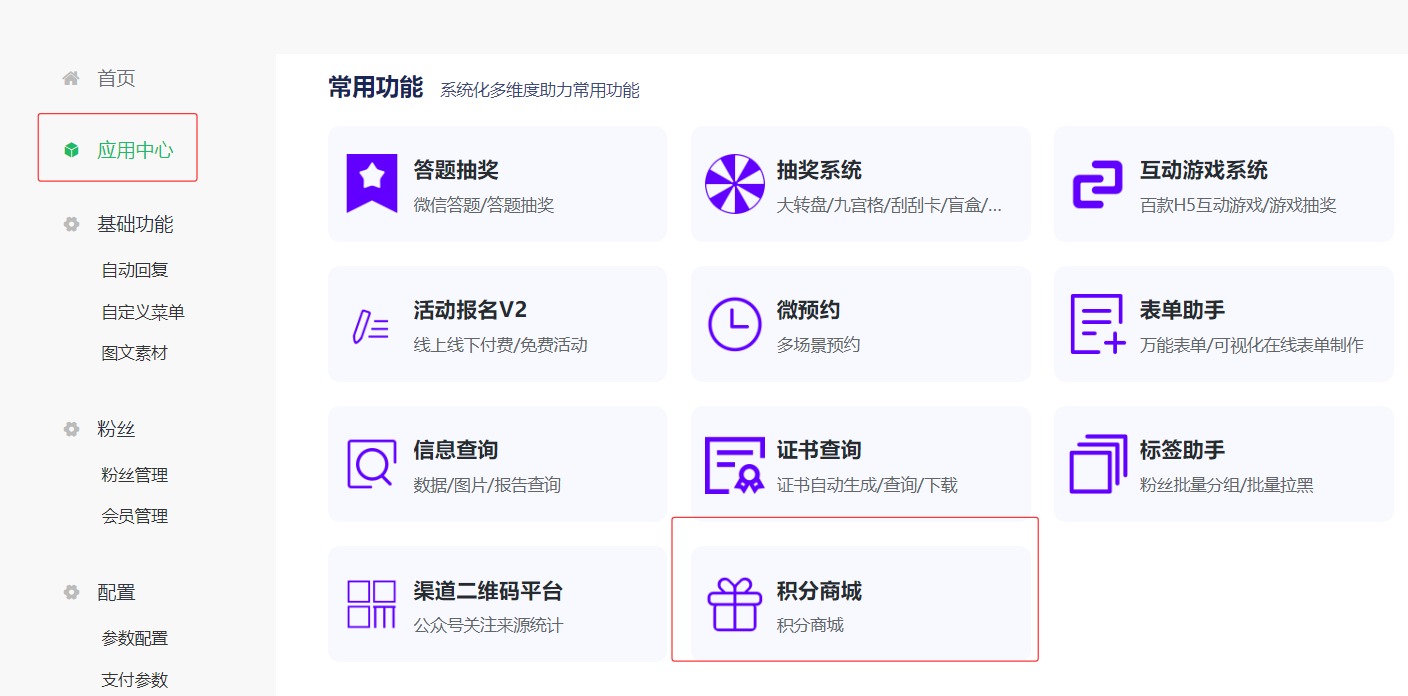Open the 互动游戏系统 card title
This screenshot has height=696, width=1408.
[x=1204, y=170]
